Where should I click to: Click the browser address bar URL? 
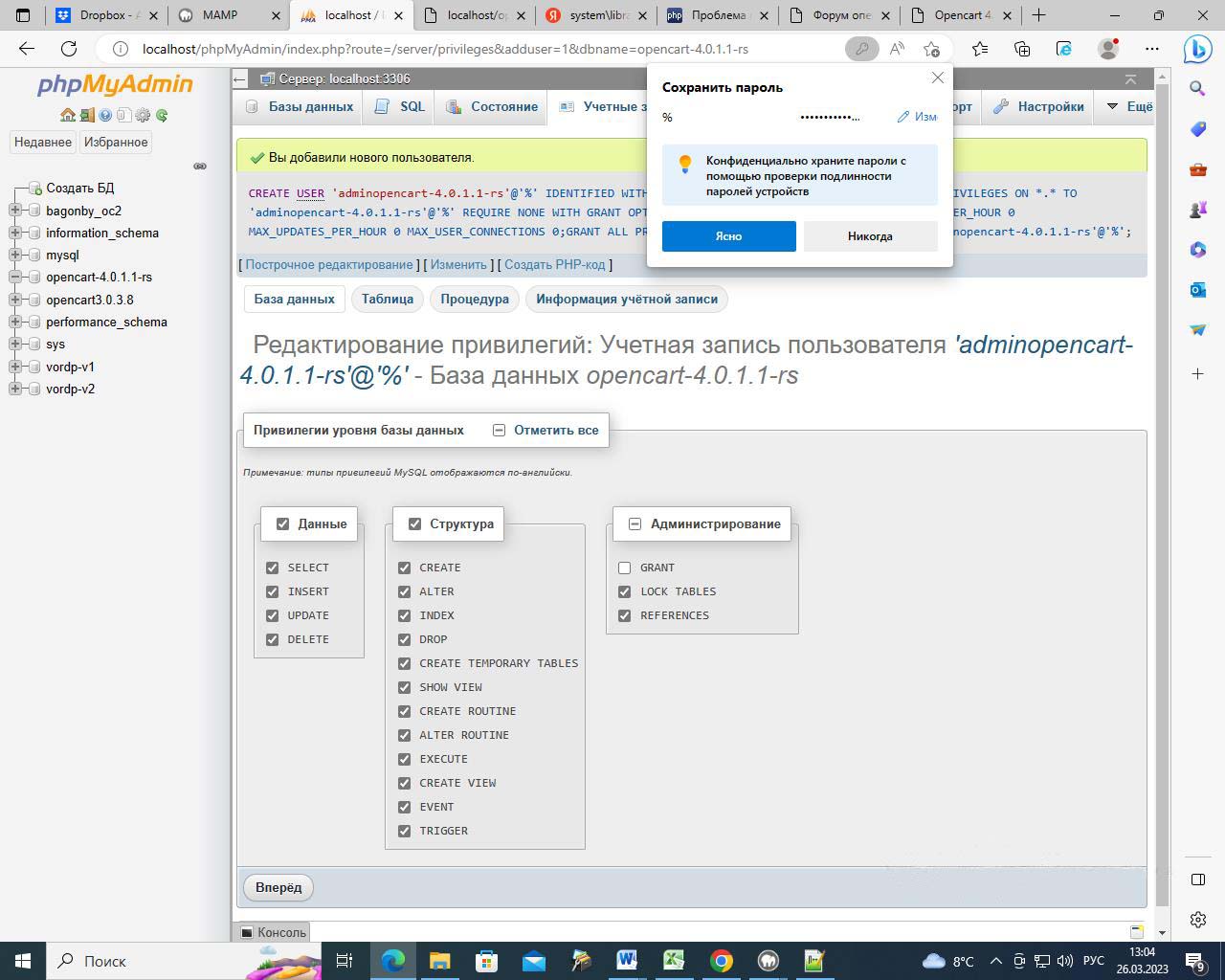pyautogui.click(x=445, y=49)
